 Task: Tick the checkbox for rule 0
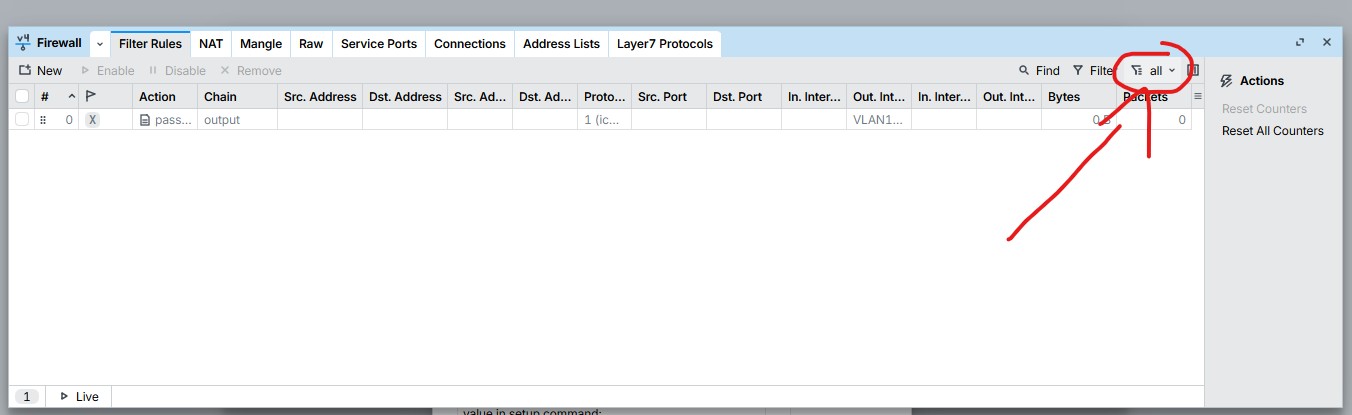pyautogui.click(x=22, y=120)
